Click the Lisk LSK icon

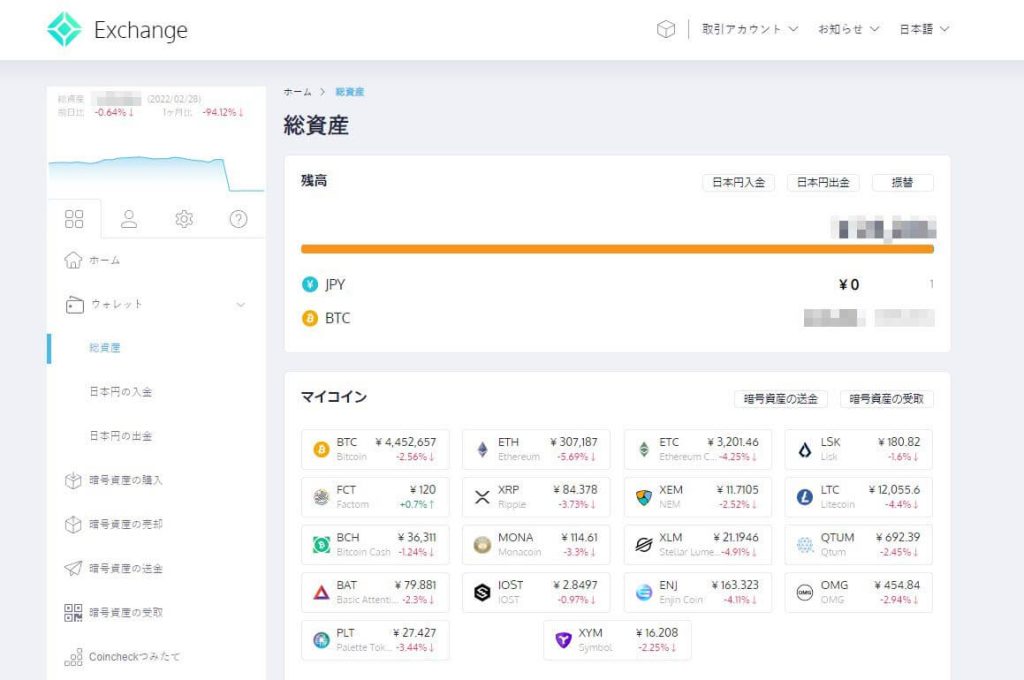[x=805, y=449]
